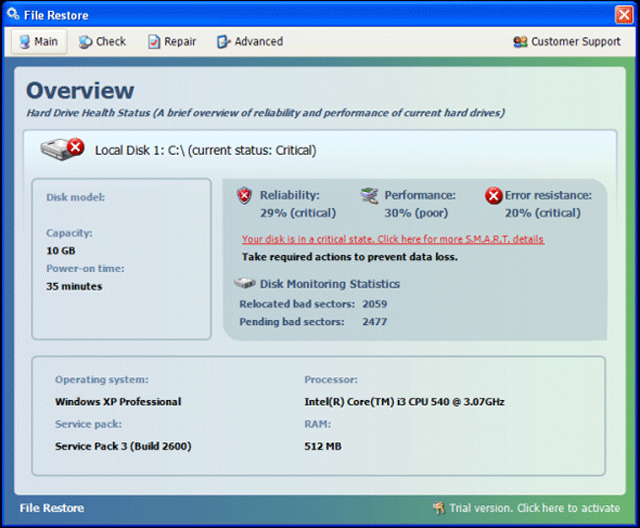Image resolution: width=640 pixels, height=528 pixels.
Task: Open the Main tab
Action: click(x=38, y=42)
